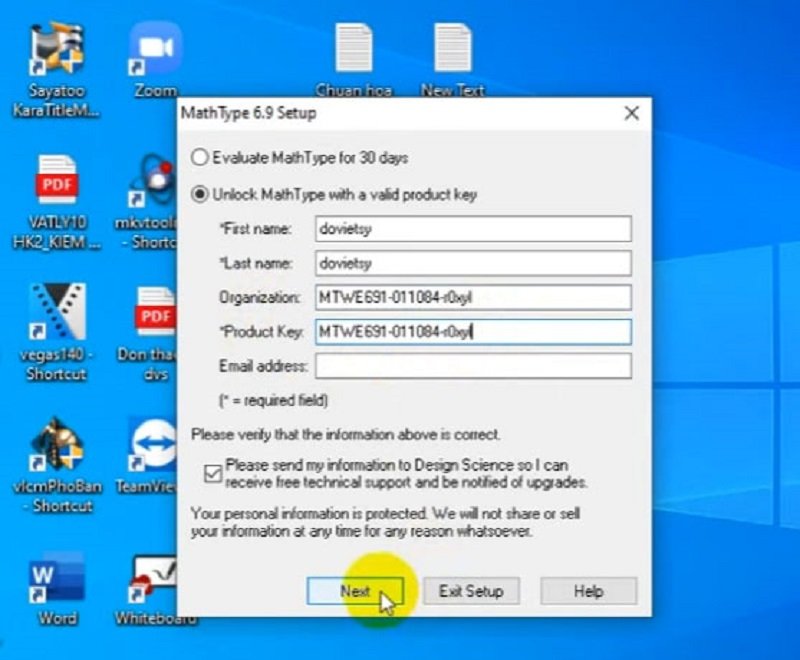This screenshot has height=660, width=800.
Task: Click Exit Setup to cancel installation
Action: pyautogui.click(x=471, y=591)
